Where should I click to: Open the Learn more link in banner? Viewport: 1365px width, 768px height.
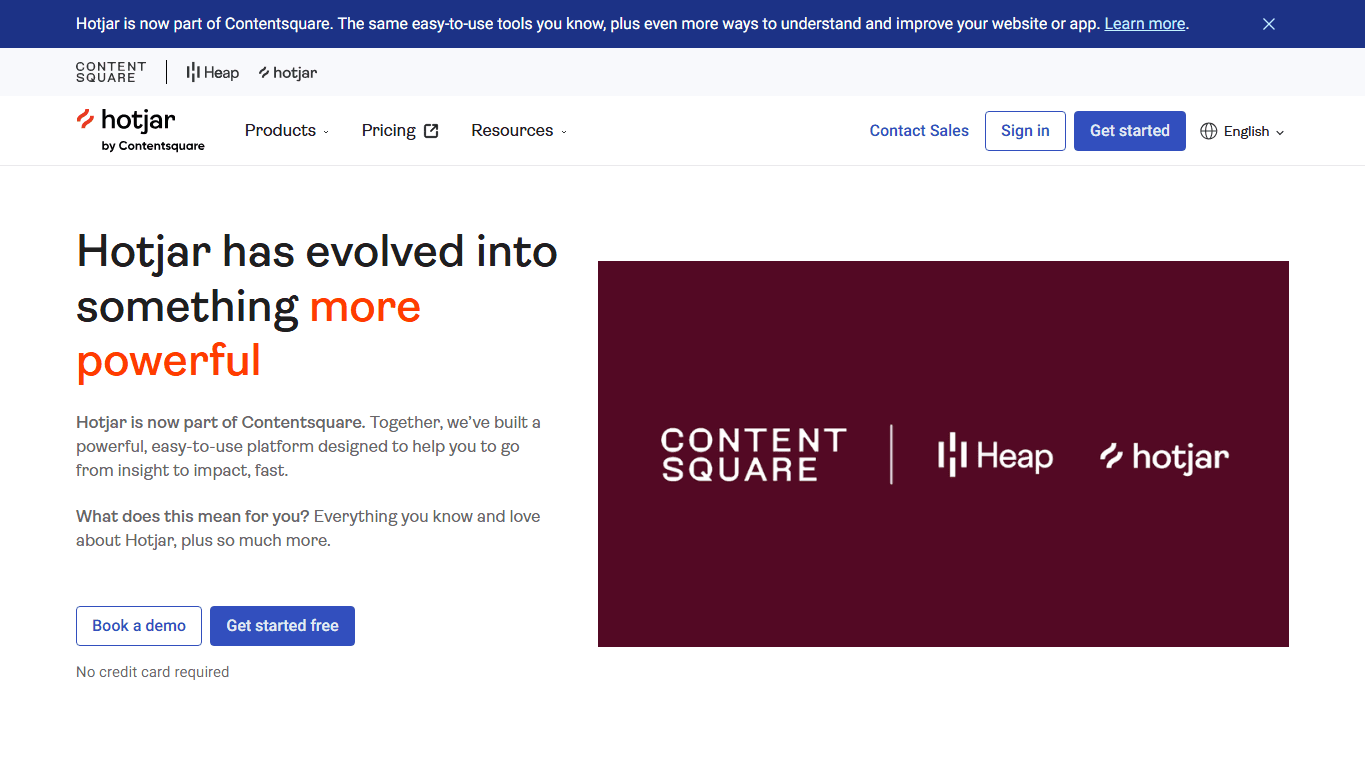tap(1145, 24)
